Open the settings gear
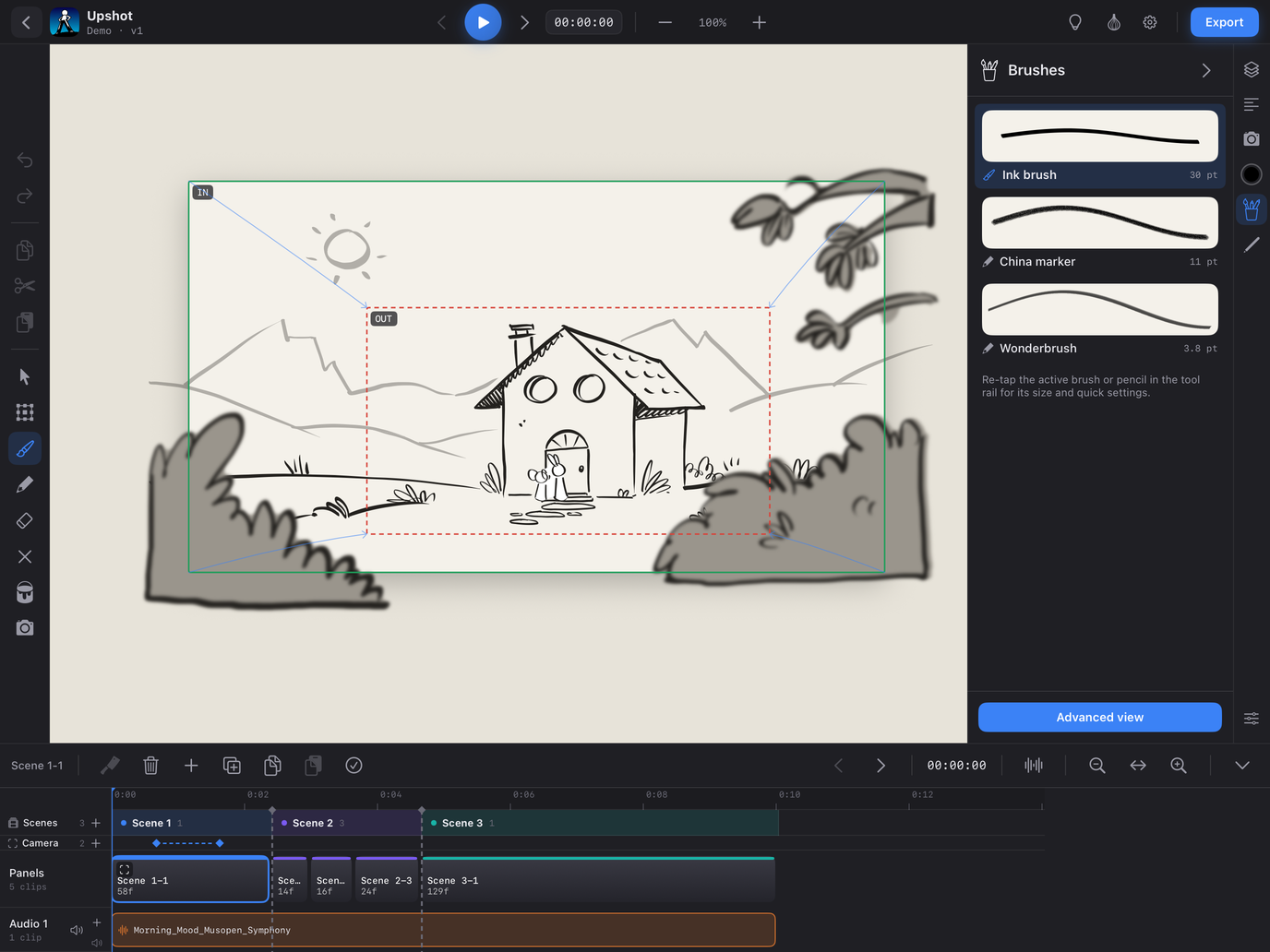The image size is (1270, 952). (x=1150, y=22)
